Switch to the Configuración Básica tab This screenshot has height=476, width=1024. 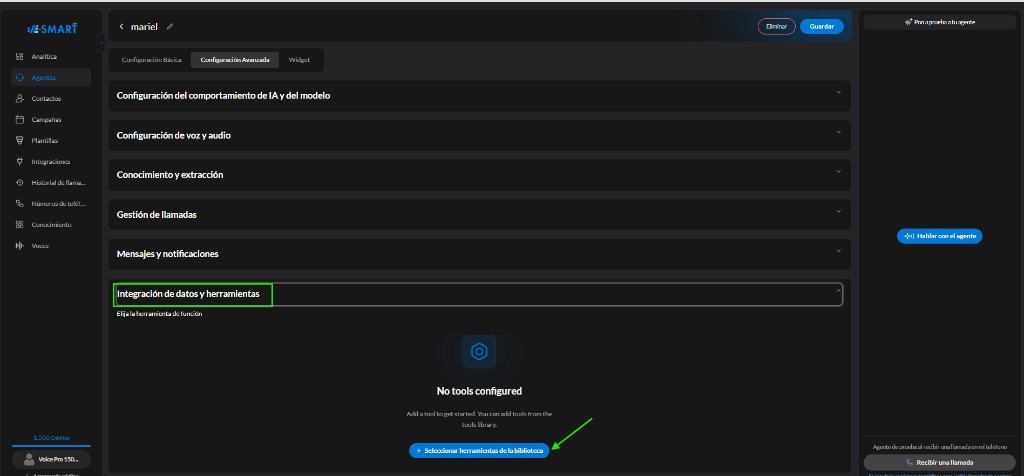(x=152, y=60)
